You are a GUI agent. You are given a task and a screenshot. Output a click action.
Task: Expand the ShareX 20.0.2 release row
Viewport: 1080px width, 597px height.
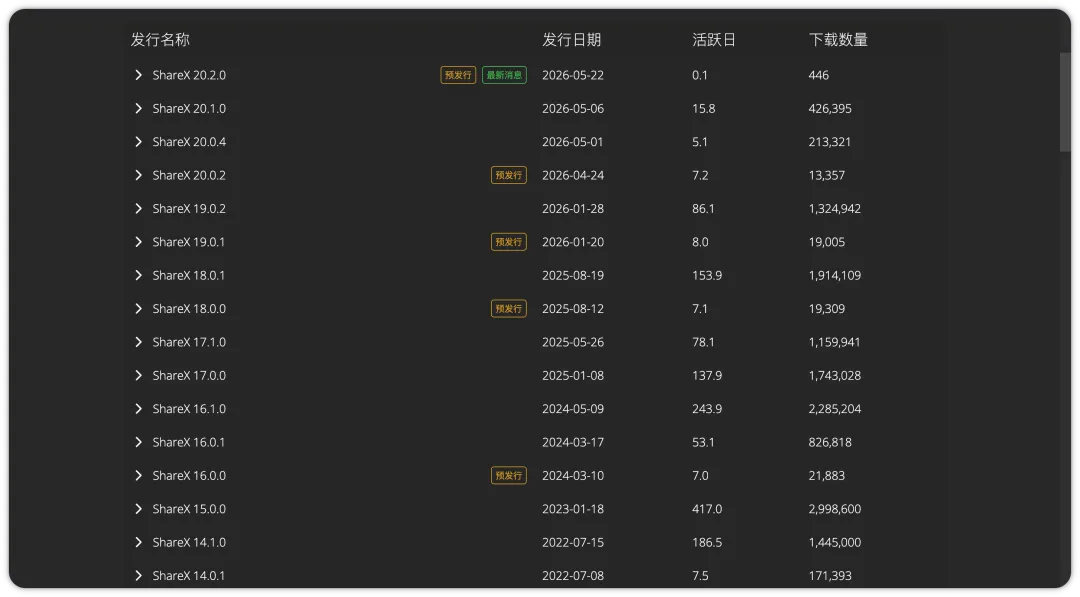(x=138, y=175)
